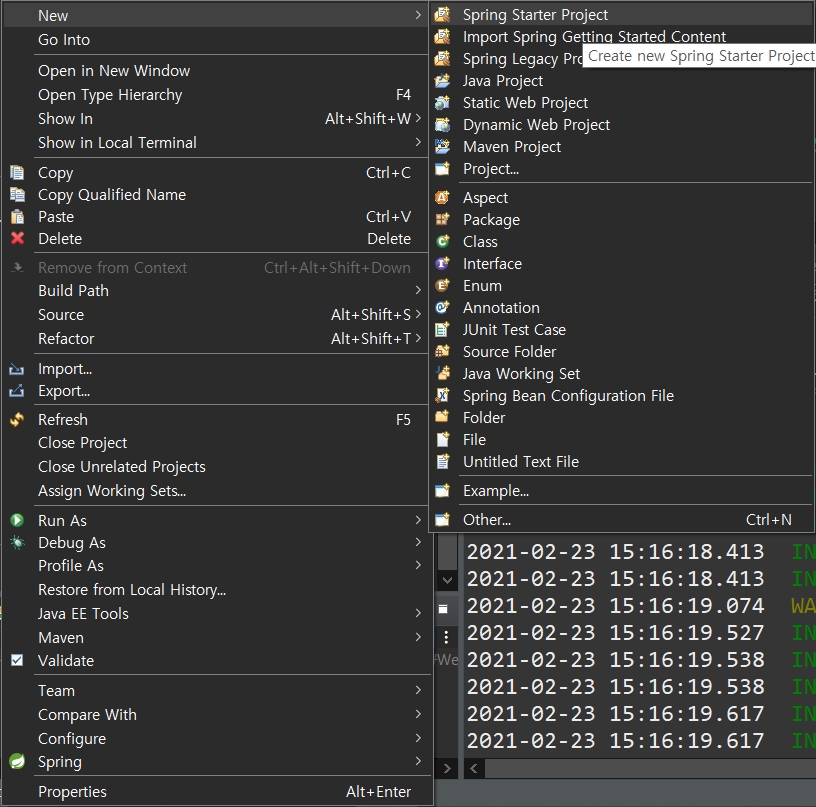Click the Java Working Set icon
Image resolution: width=816 pixels, height=807 pixels.
coord(442,374)
